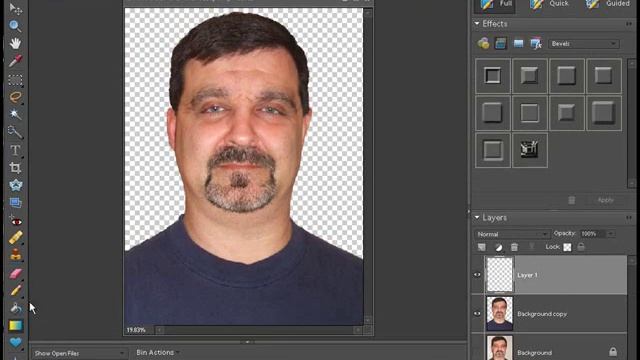The width and height of the screenshot is (640, 360).
Task: Show Photo Effects in Effects panel
Action: (x=518, y=43)
